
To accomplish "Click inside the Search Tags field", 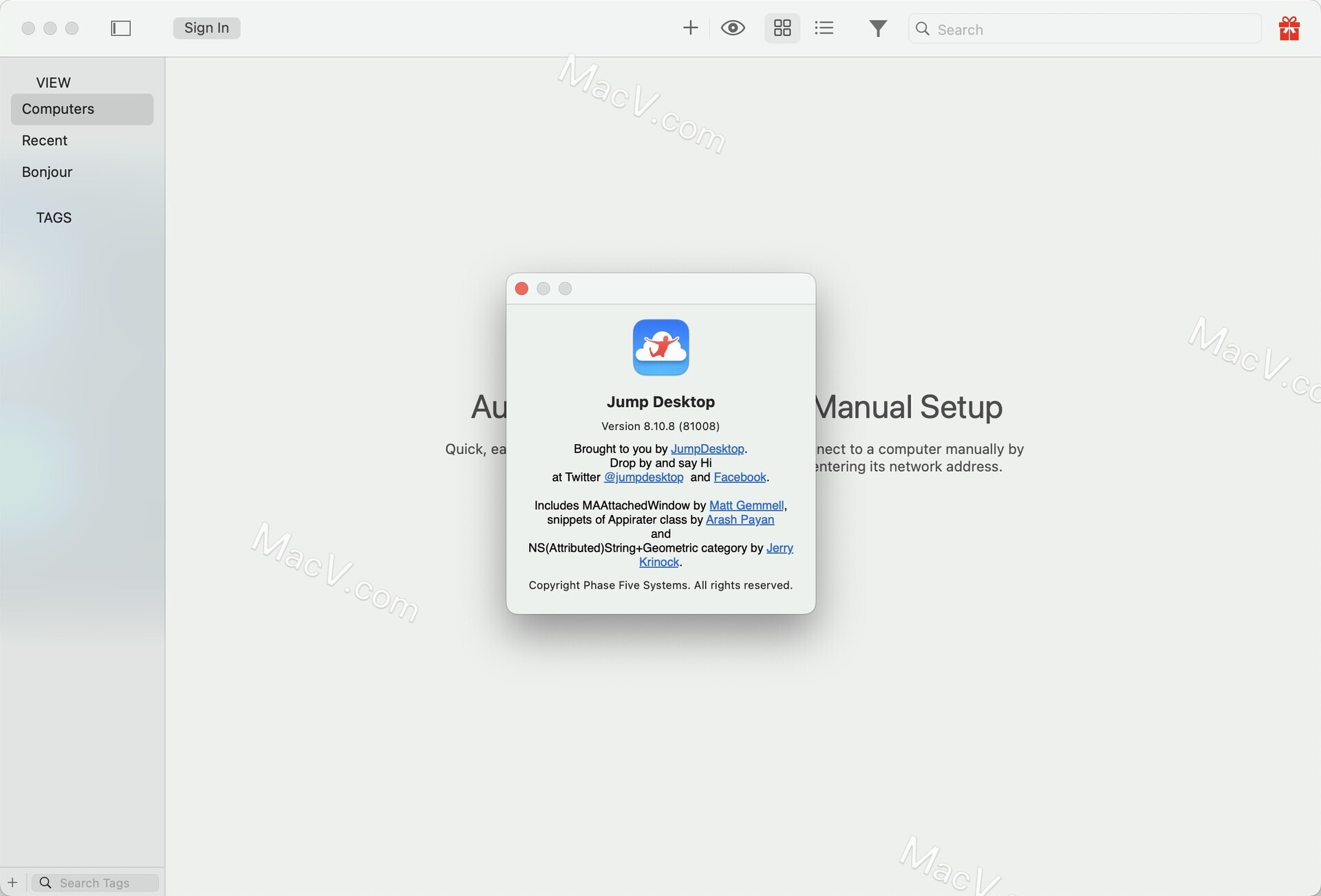I will pyautogui.click(x=96, y=882).
